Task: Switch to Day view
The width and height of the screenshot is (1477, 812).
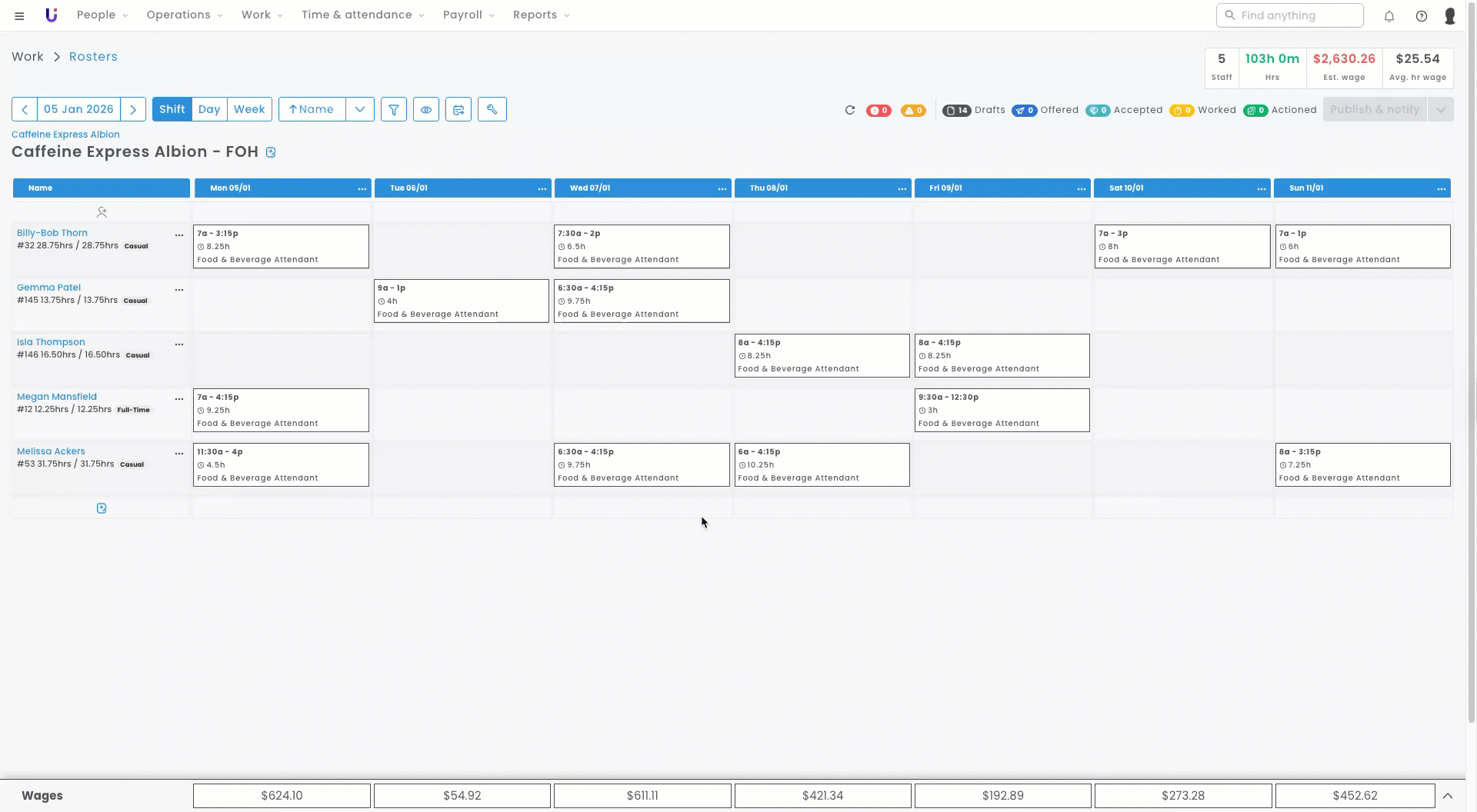Action: coord(208,109)
